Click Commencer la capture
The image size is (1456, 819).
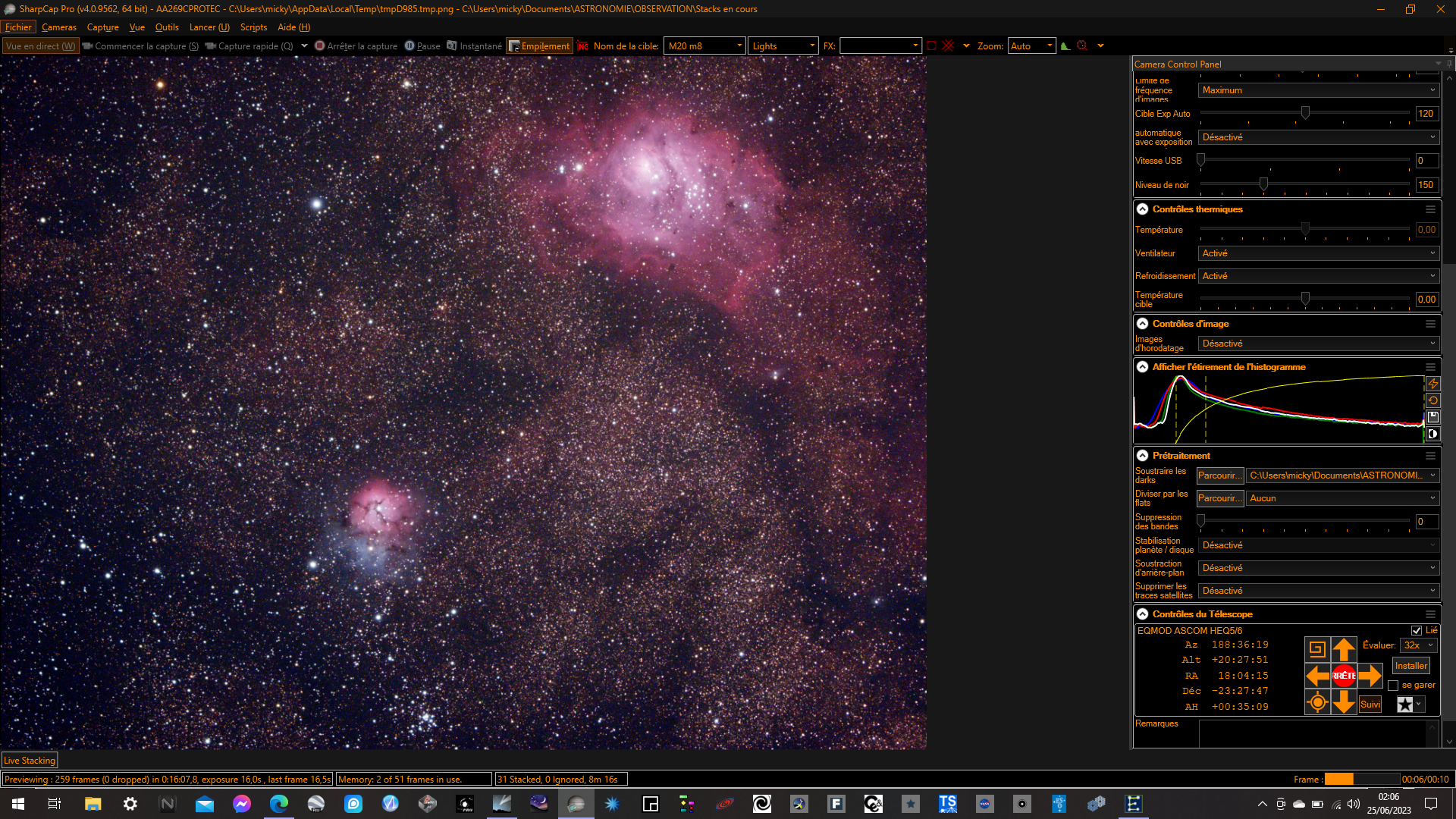point(140,46)
